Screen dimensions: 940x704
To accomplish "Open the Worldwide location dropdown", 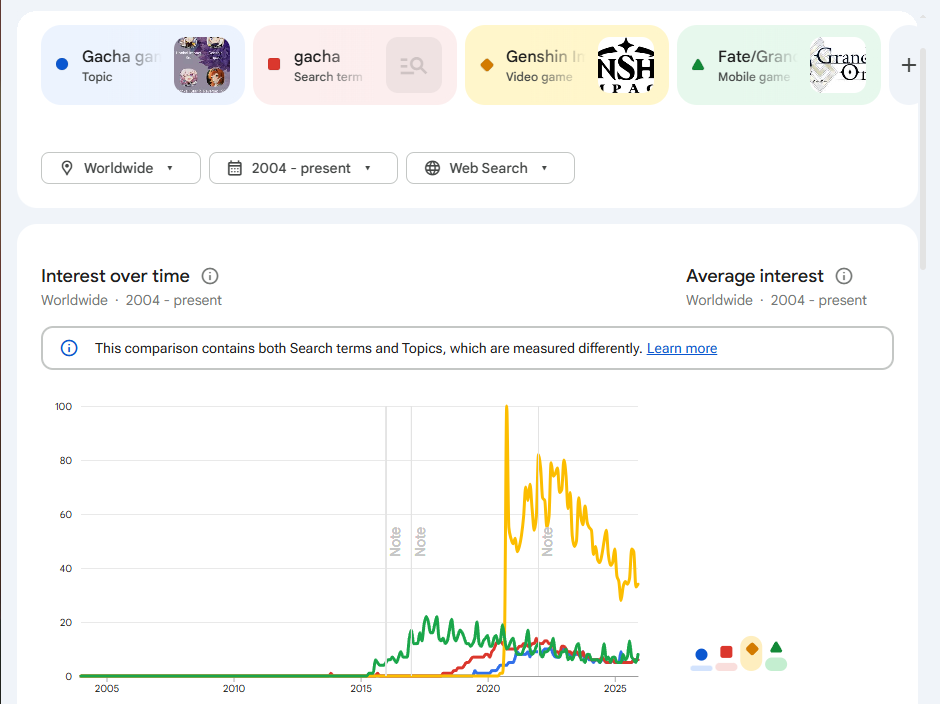I will 121,168.
